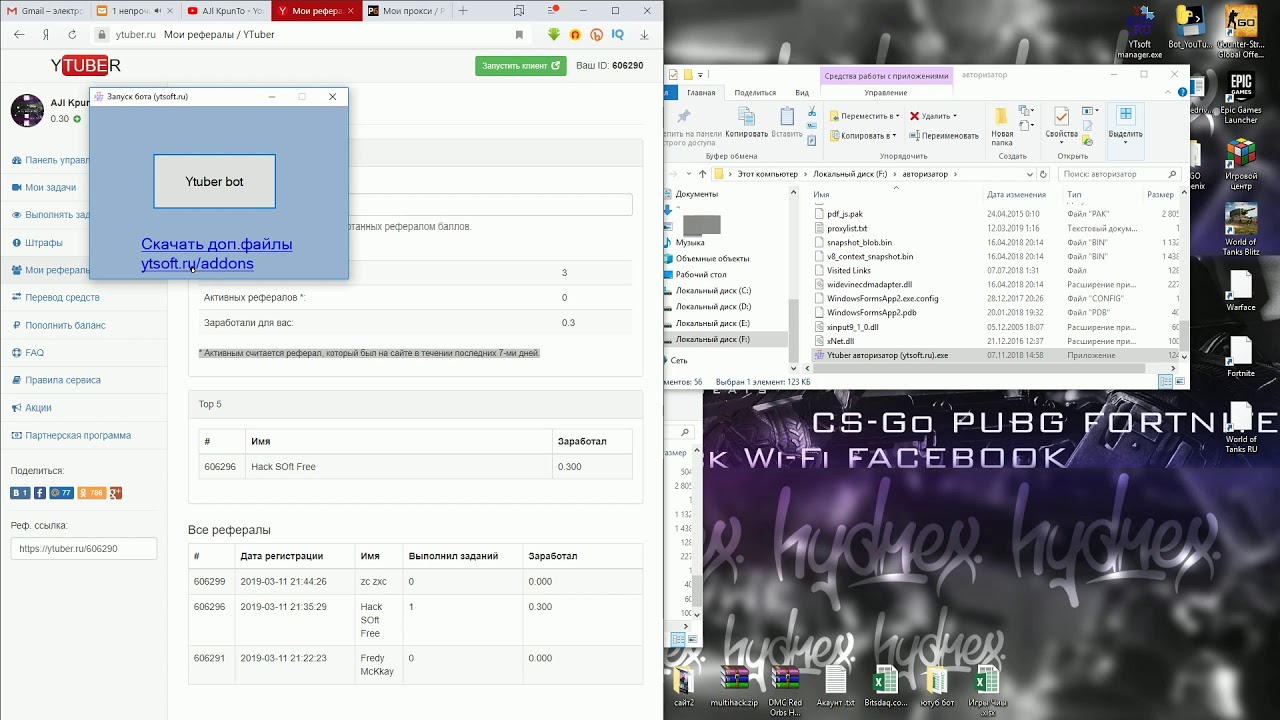Open Удалить dropdown arrow
The image size is (1280, 720).
[954, 116]
